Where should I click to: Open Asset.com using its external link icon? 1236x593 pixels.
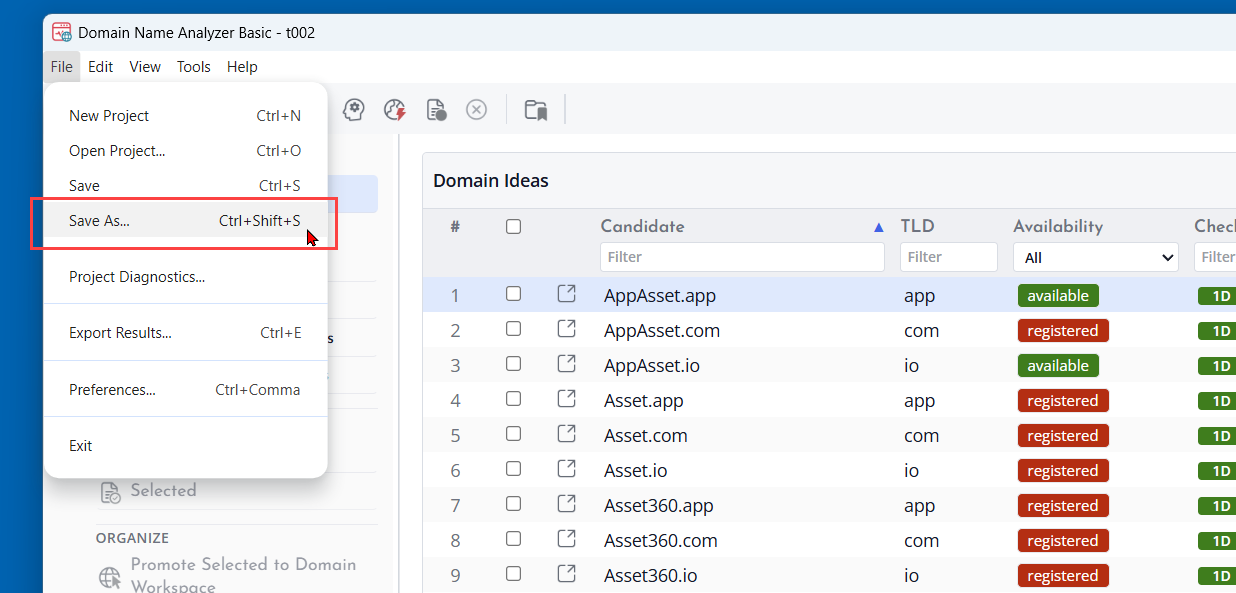[566, 434]
